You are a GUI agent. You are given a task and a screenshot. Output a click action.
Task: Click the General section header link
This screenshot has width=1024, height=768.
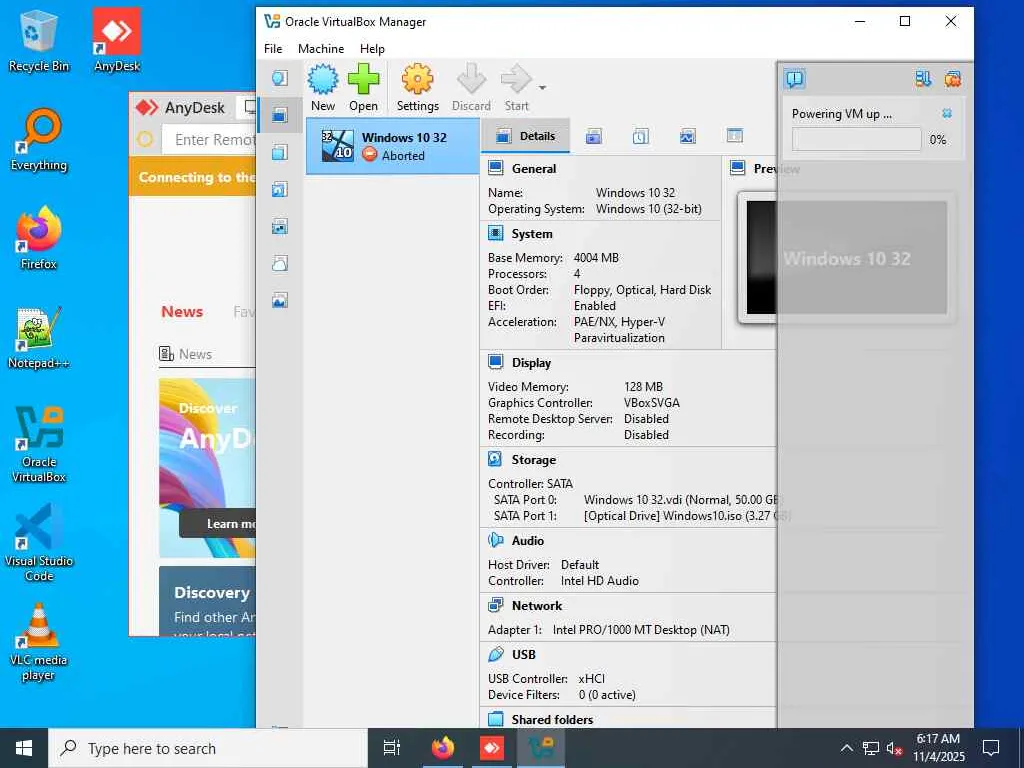[534, 168]
